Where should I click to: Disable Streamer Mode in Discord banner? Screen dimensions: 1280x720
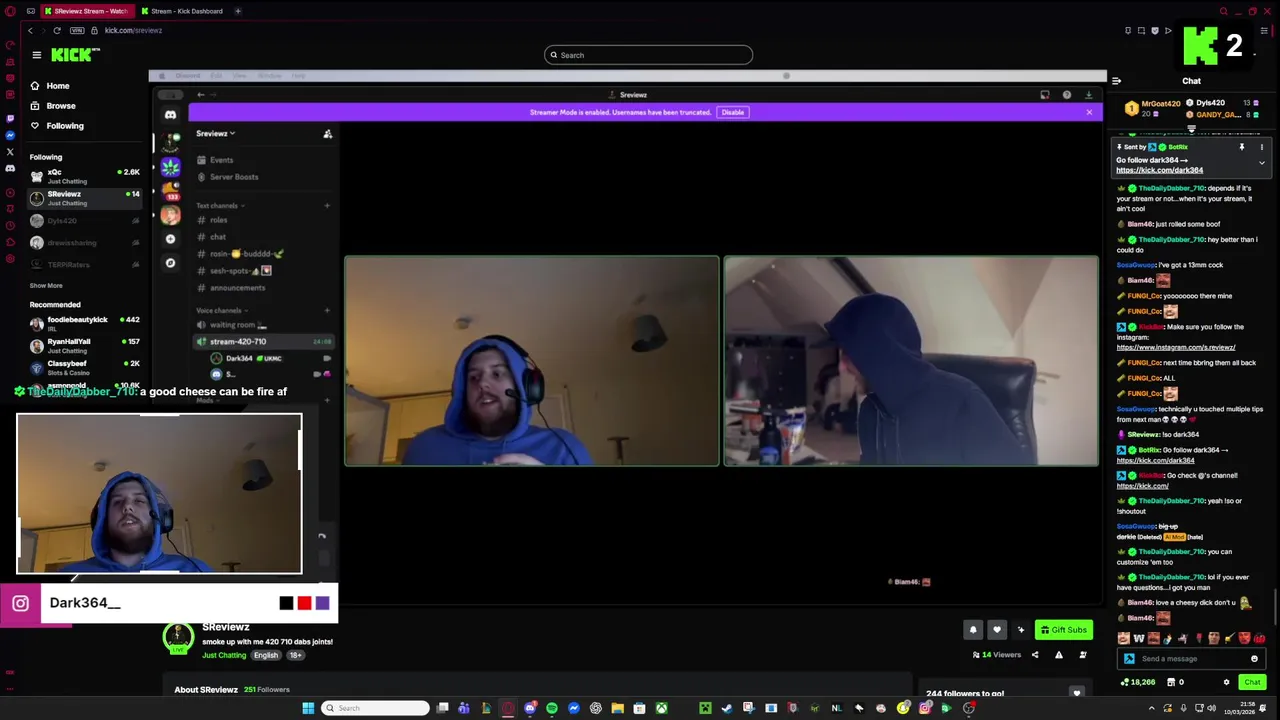733,112
